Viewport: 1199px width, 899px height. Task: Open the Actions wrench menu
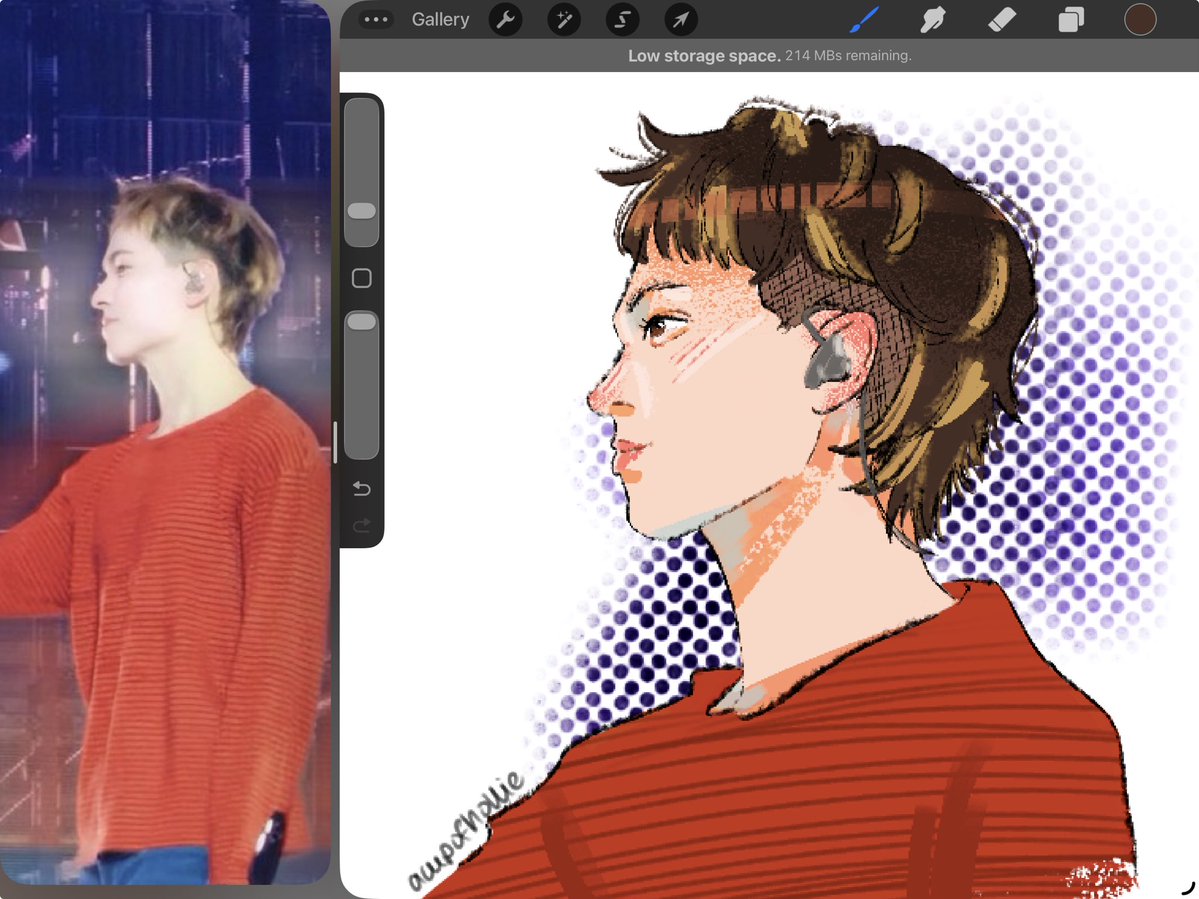tap(505, 19)
